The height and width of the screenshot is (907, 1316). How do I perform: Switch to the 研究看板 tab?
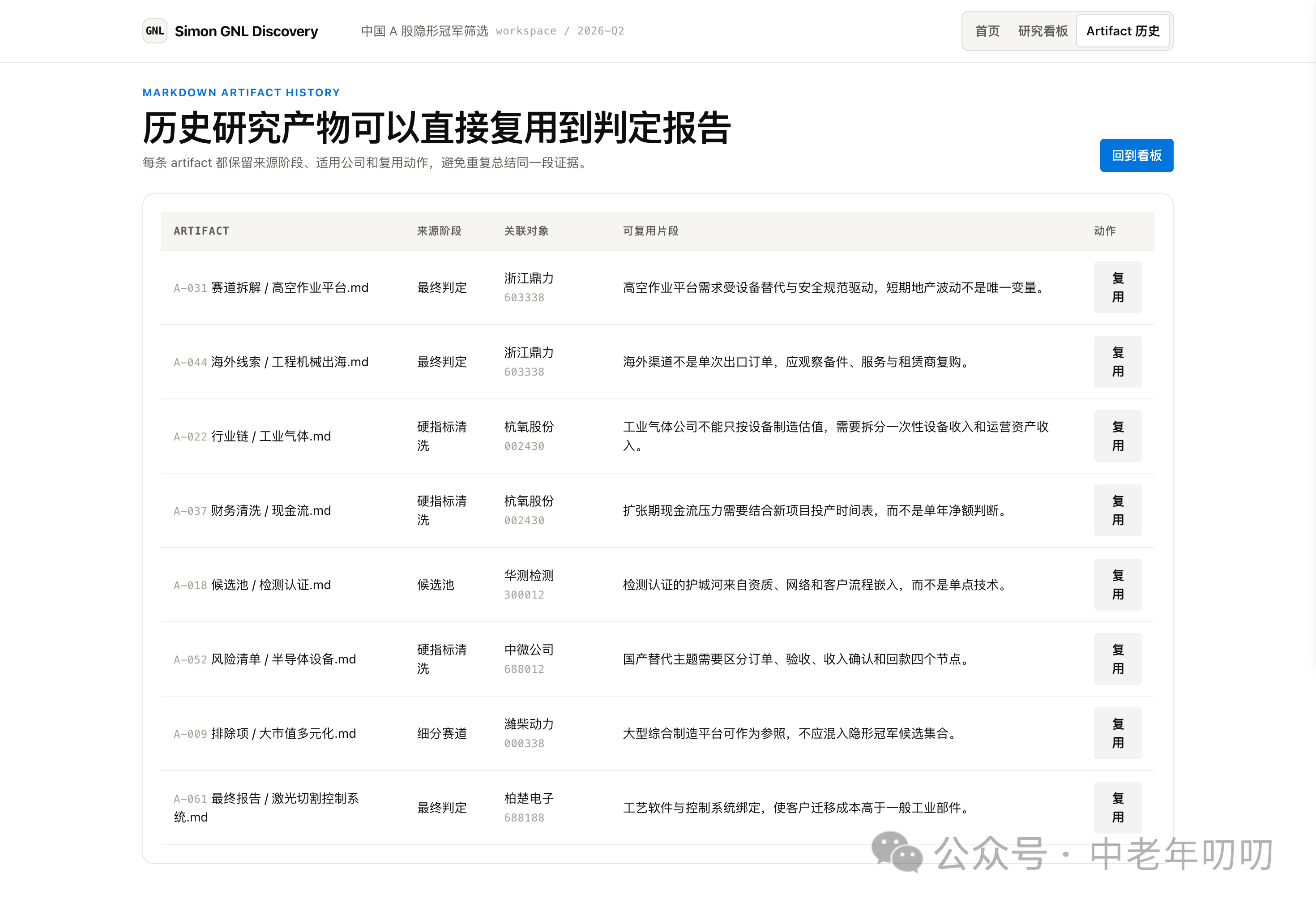(x=1043, y=31)
